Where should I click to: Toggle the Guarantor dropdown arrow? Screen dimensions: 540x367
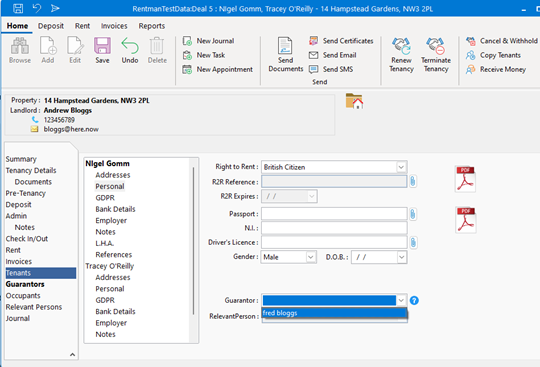pyautogui.click(x=401, y=300)
